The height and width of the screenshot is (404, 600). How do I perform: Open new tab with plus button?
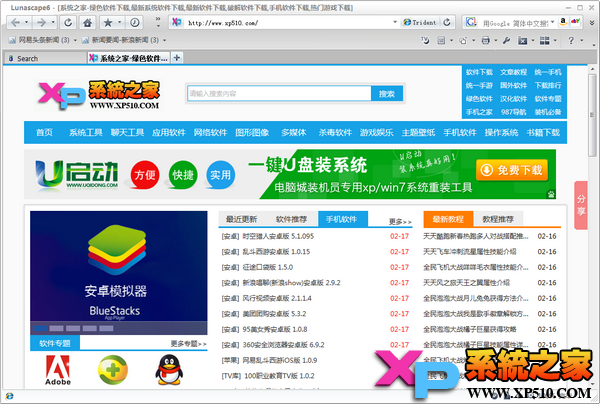177,58
